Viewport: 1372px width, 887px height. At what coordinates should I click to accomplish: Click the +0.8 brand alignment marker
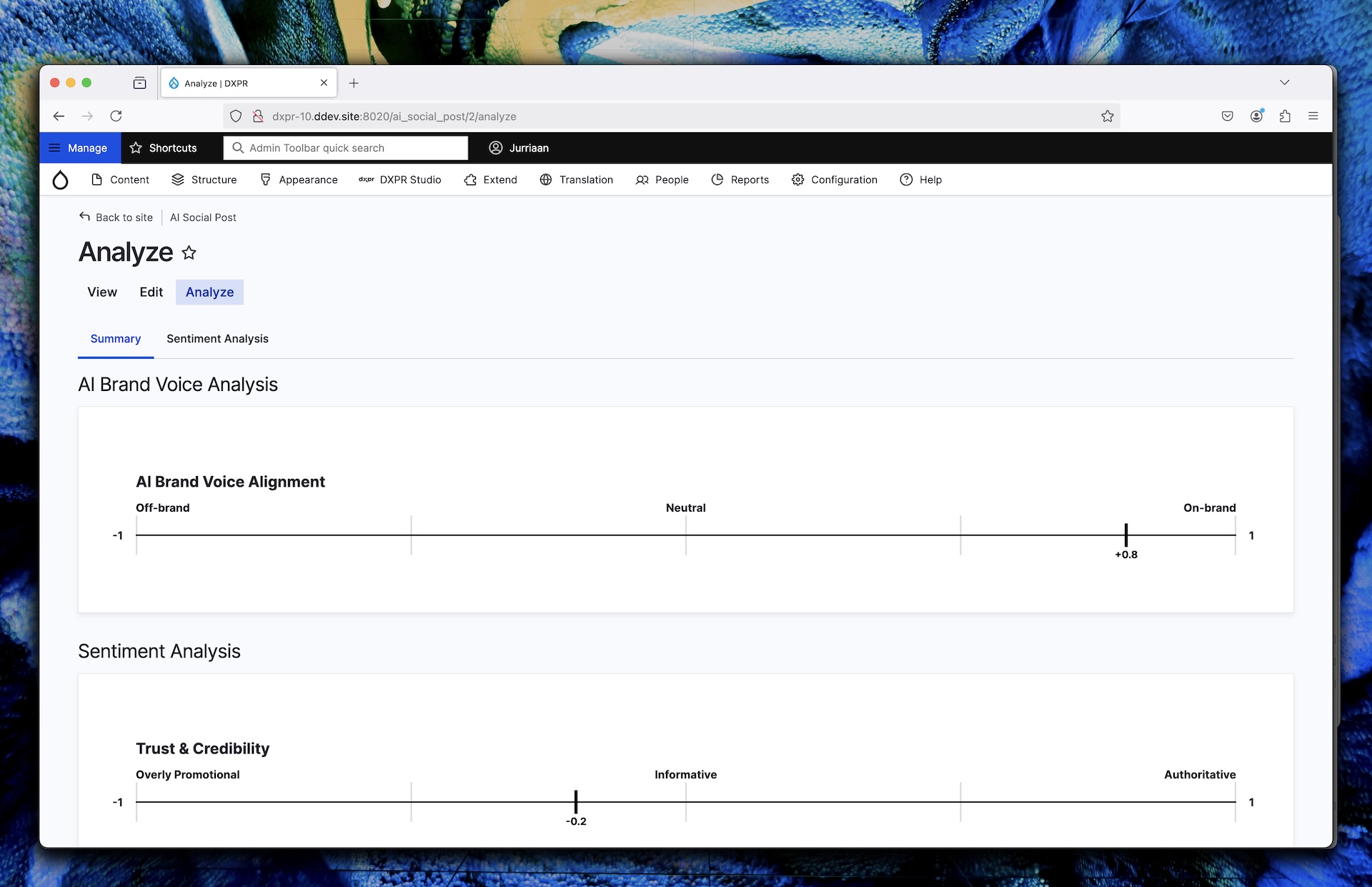[1125, 535]
